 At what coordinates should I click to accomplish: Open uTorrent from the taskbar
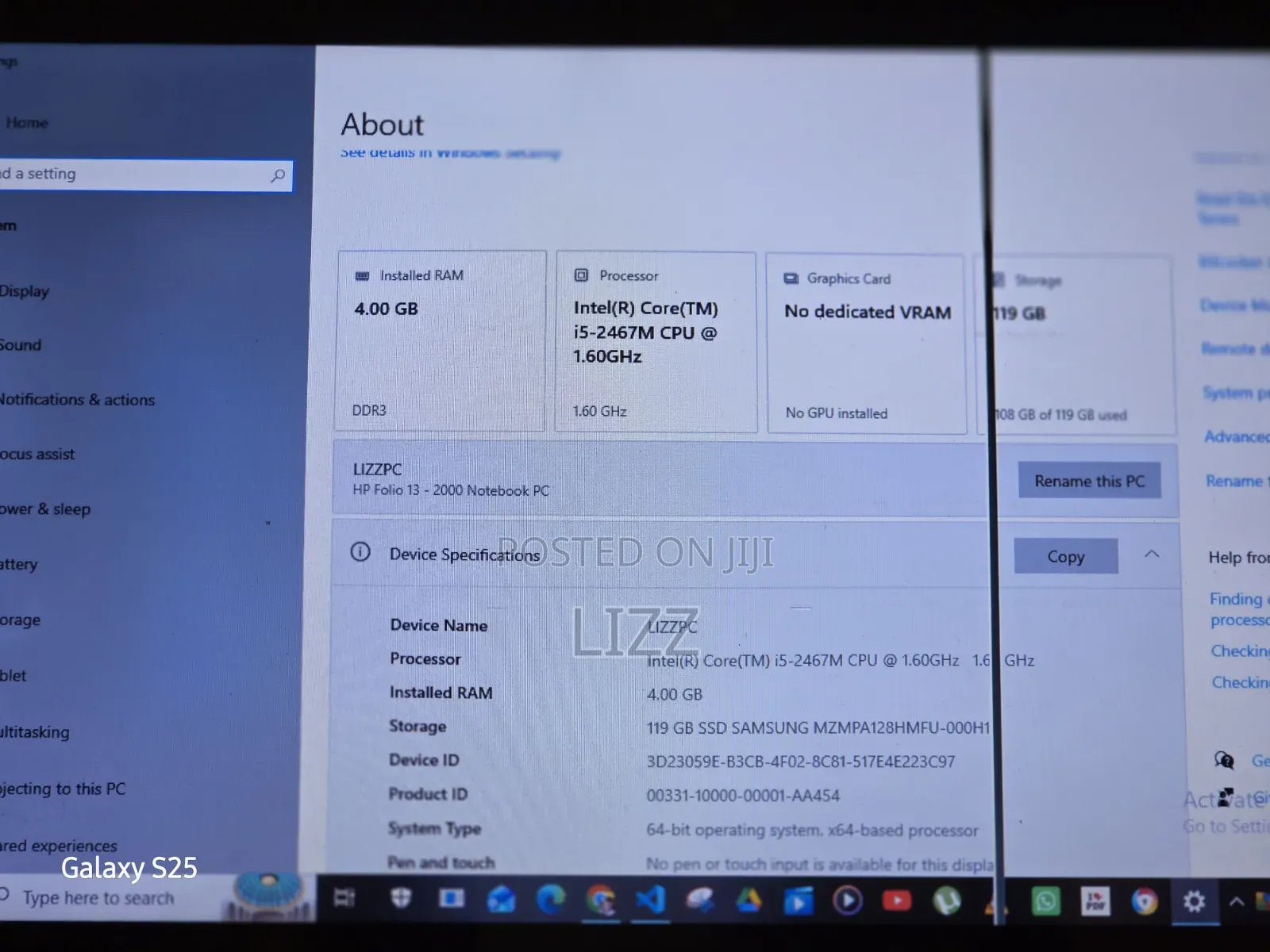pyautogui.click(x=946, y=901)
